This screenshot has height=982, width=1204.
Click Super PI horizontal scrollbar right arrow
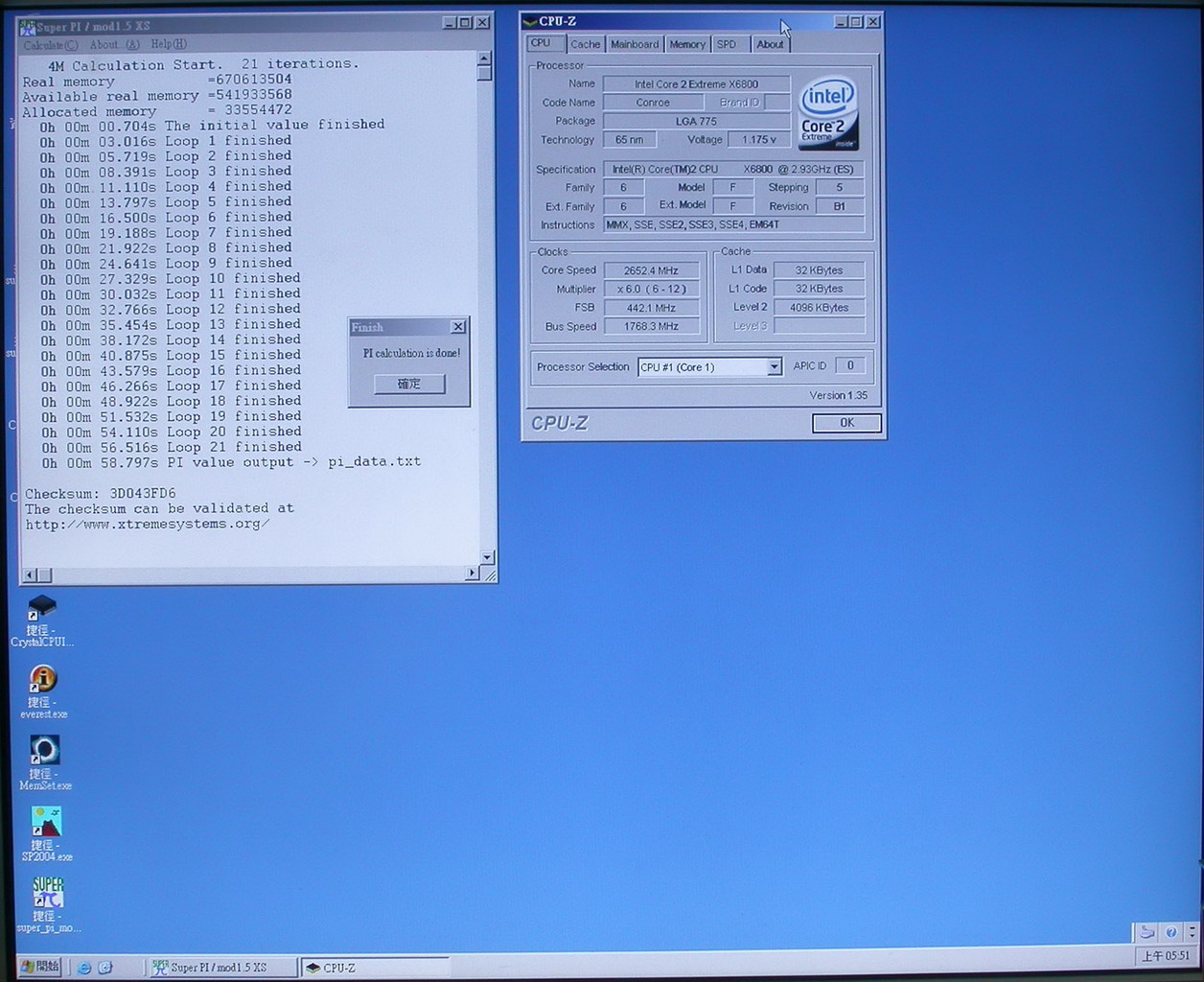471,573
